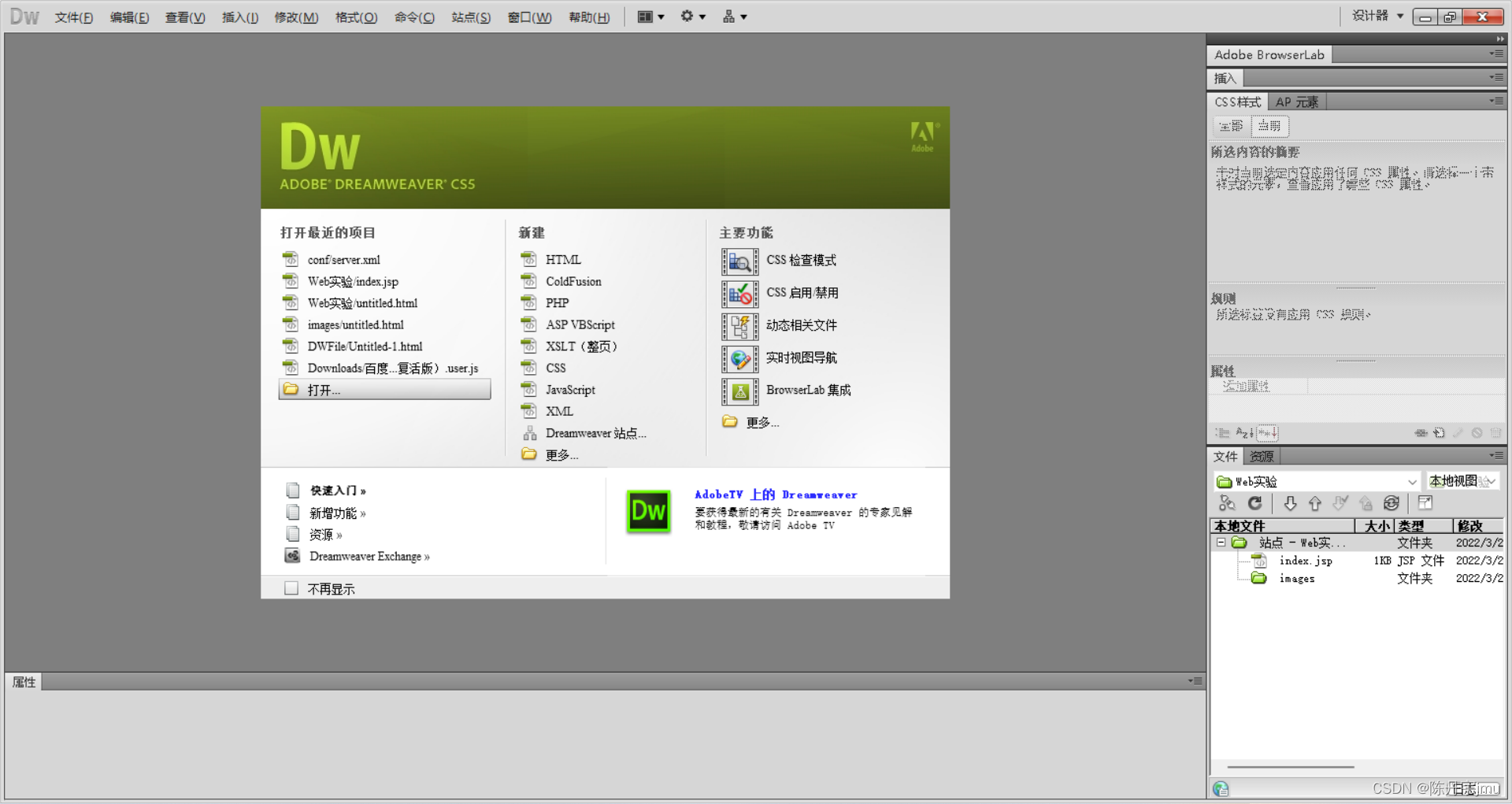Open the 插入 panel options menu
This screenshot has width=1512, height=804.
[x=1496, y=77]
